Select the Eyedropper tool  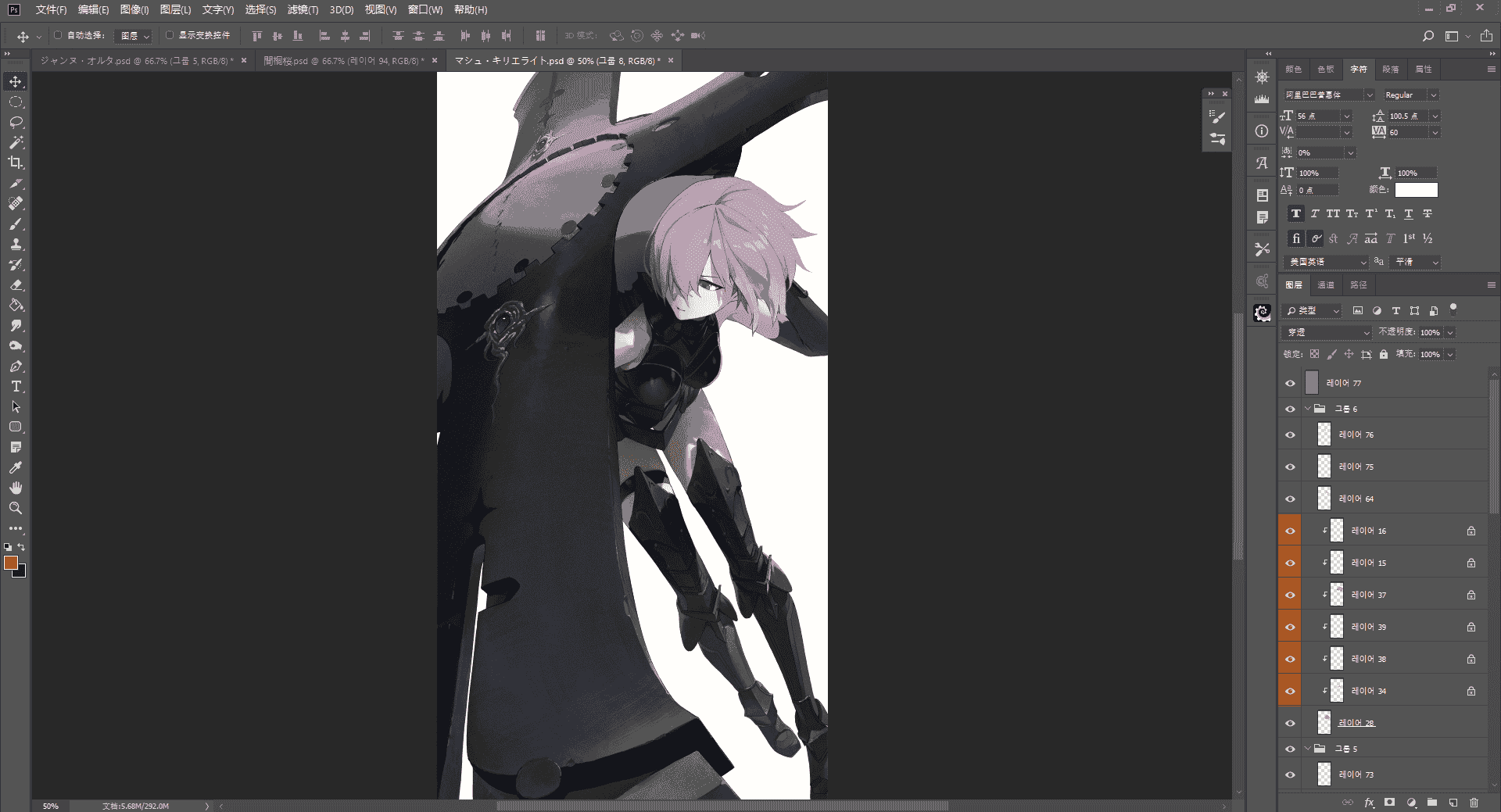[16, 467]
